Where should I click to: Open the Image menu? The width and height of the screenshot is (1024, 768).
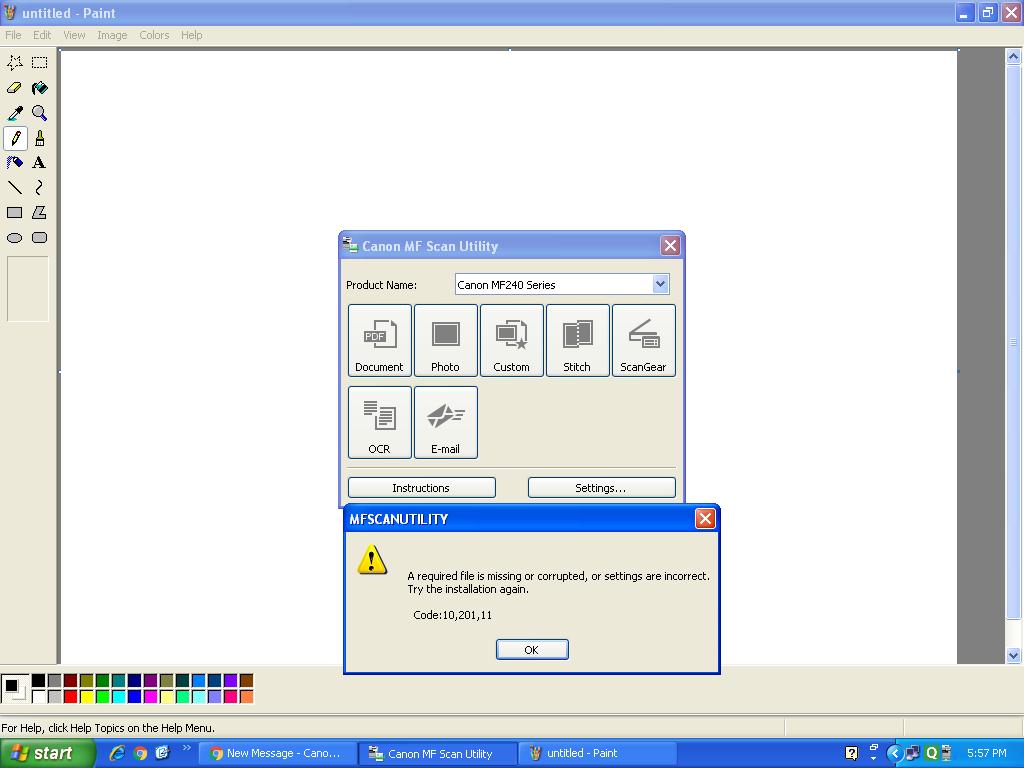tap(112, 35)
